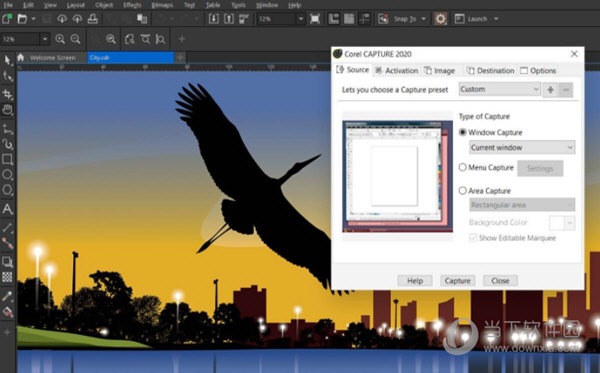Click the Menu Capture Settings button

tap(540, 168)
